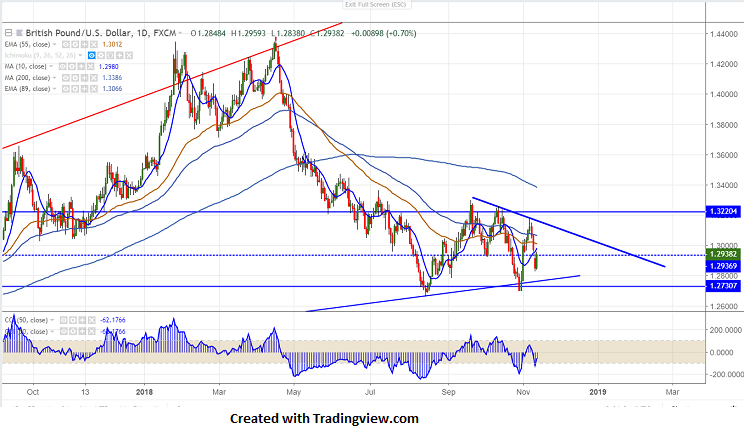Image resolution: width=744 pixels, height=434 pixels.
Task: Hide the EMA (89, close) indicator
Action: [66, 89]
